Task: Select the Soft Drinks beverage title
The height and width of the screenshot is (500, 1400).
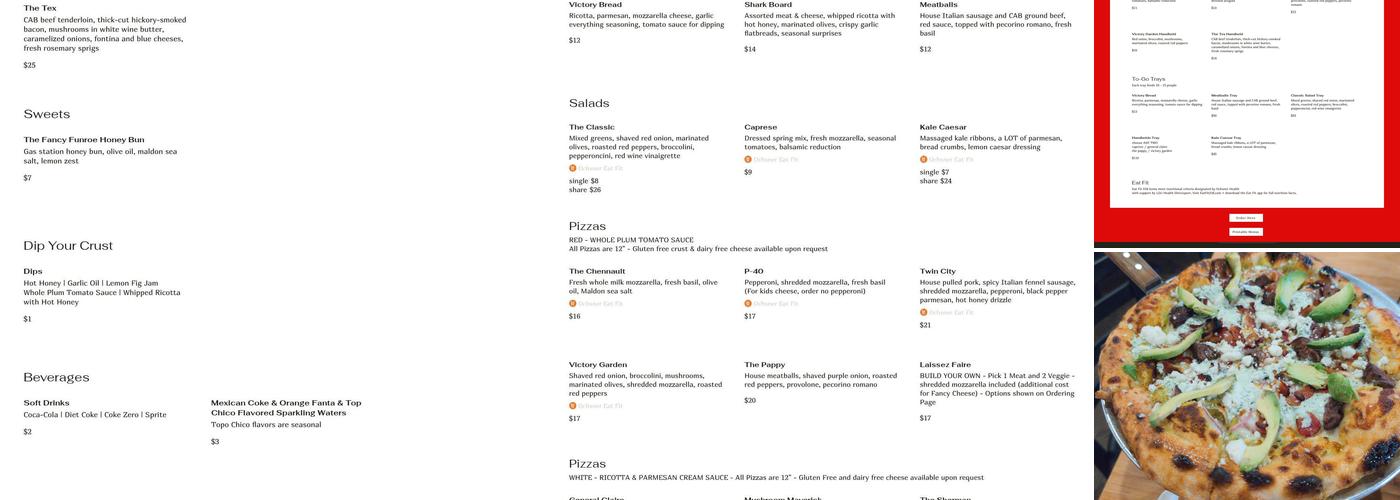Action: [x=46, y=403]
